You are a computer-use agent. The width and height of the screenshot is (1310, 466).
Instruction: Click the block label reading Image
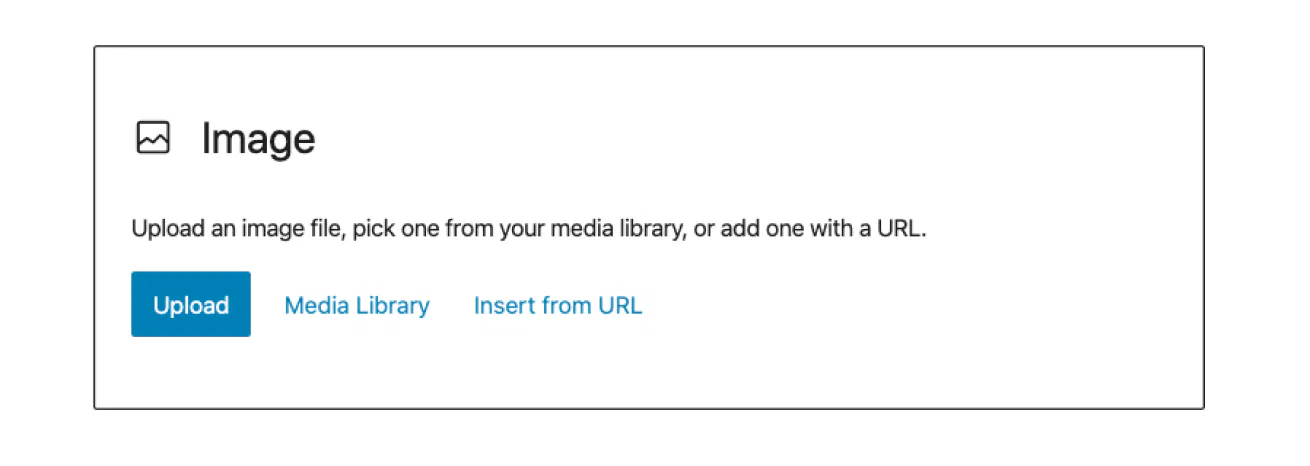point(258,138)
